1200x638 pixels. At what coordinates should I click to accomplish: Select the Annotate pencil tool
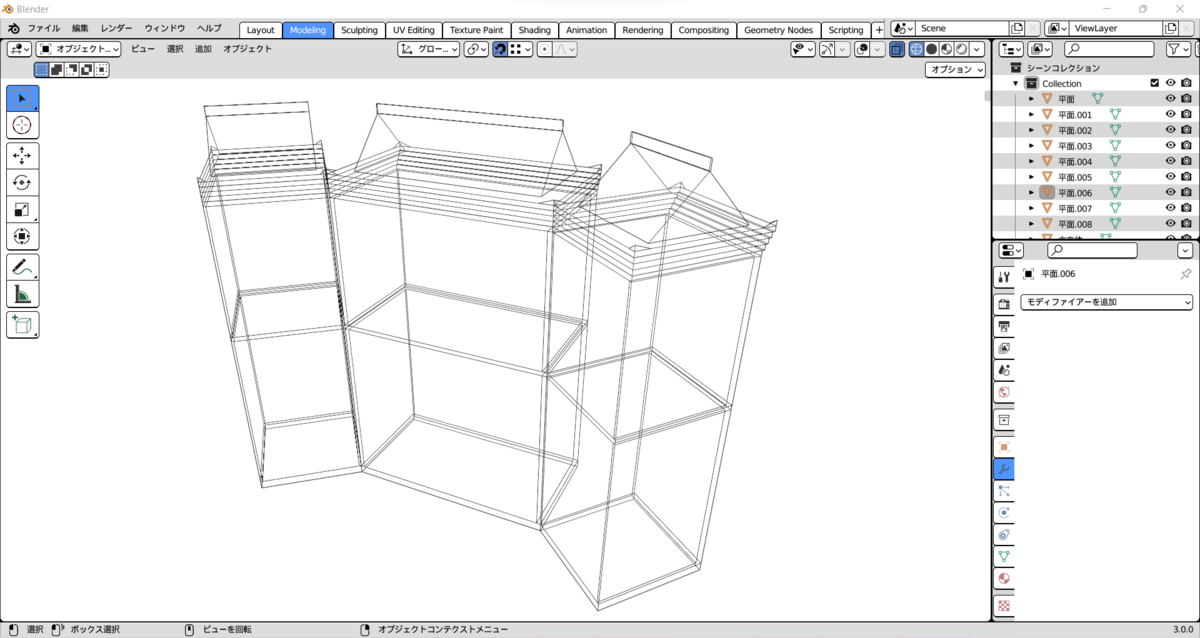23,267
